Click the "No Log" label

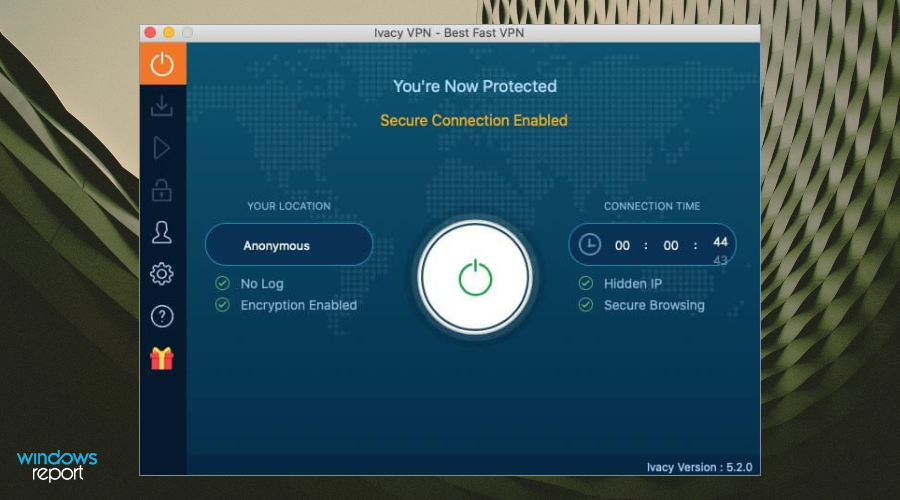tap(262, 284)
